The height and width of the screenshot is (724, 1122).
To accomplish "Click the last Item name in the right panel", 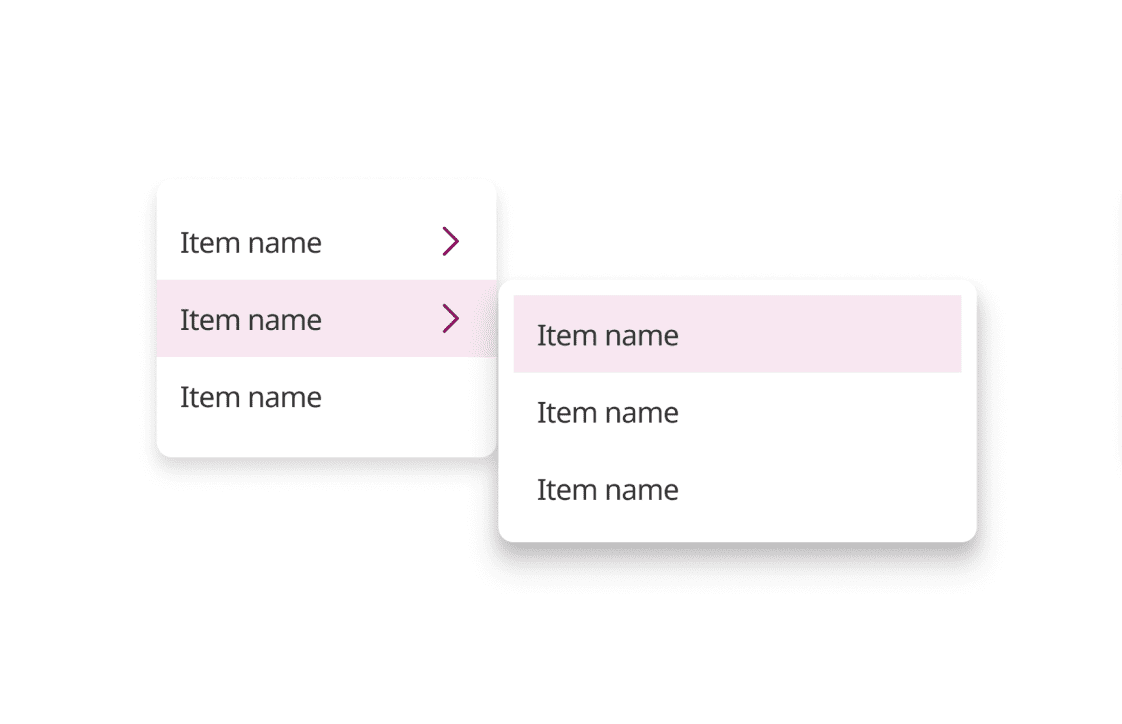I will [608, 489].
